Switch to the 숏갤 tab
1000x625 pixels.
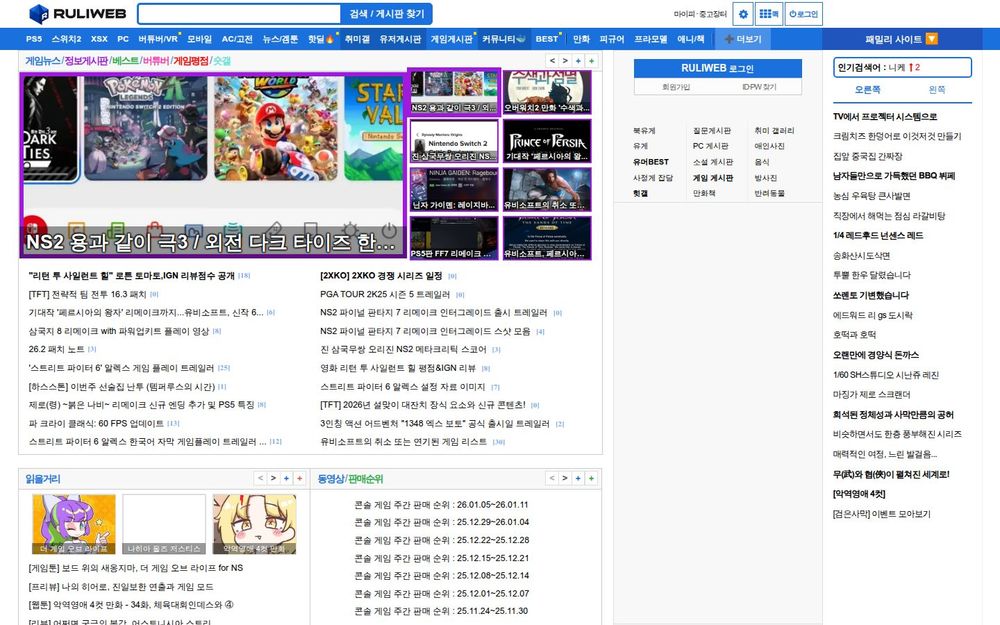pos(222,61)
